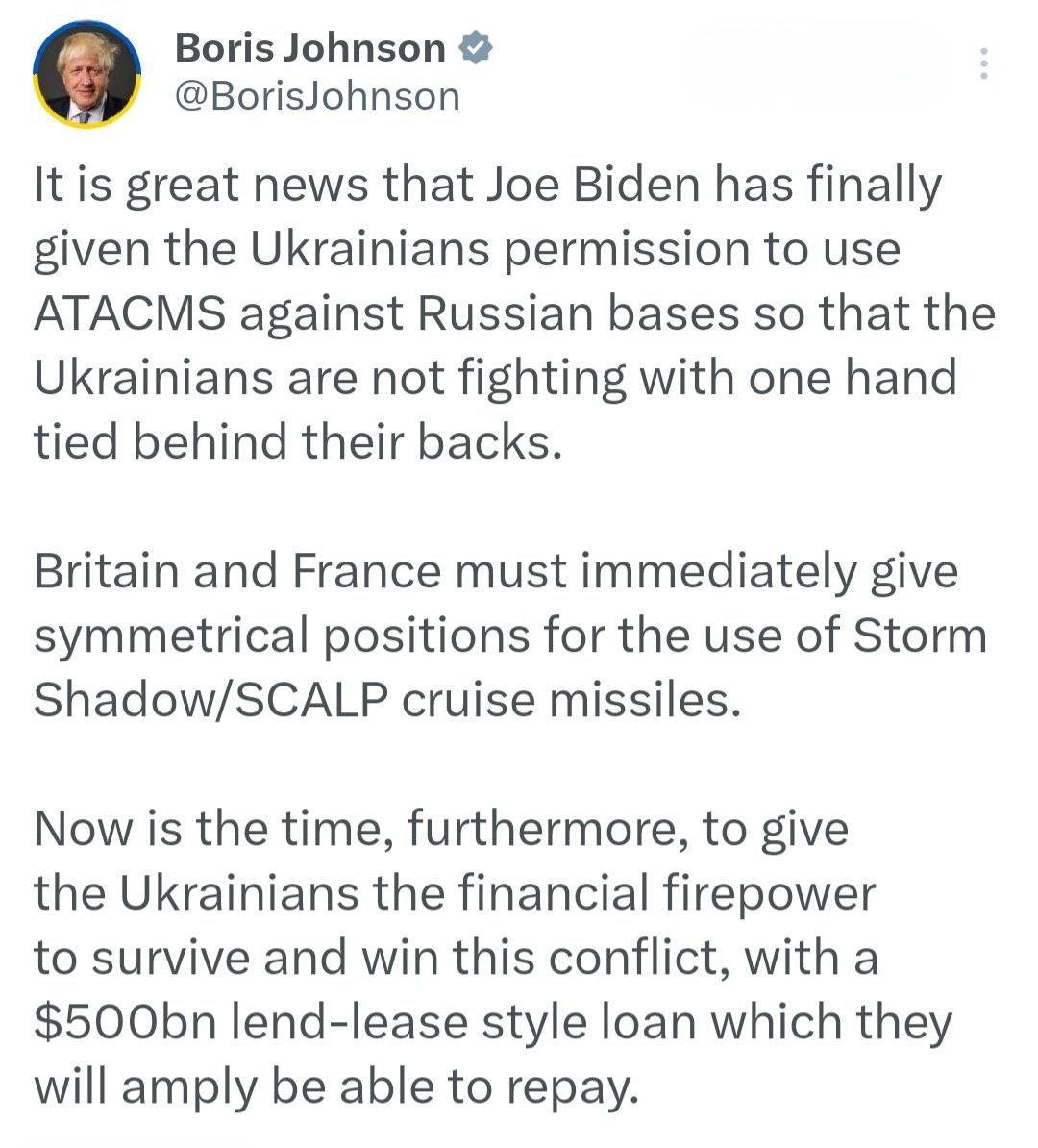Click the display name Boris Johnson
This screenshot has width=1038, height=1148.
[309, 48]
